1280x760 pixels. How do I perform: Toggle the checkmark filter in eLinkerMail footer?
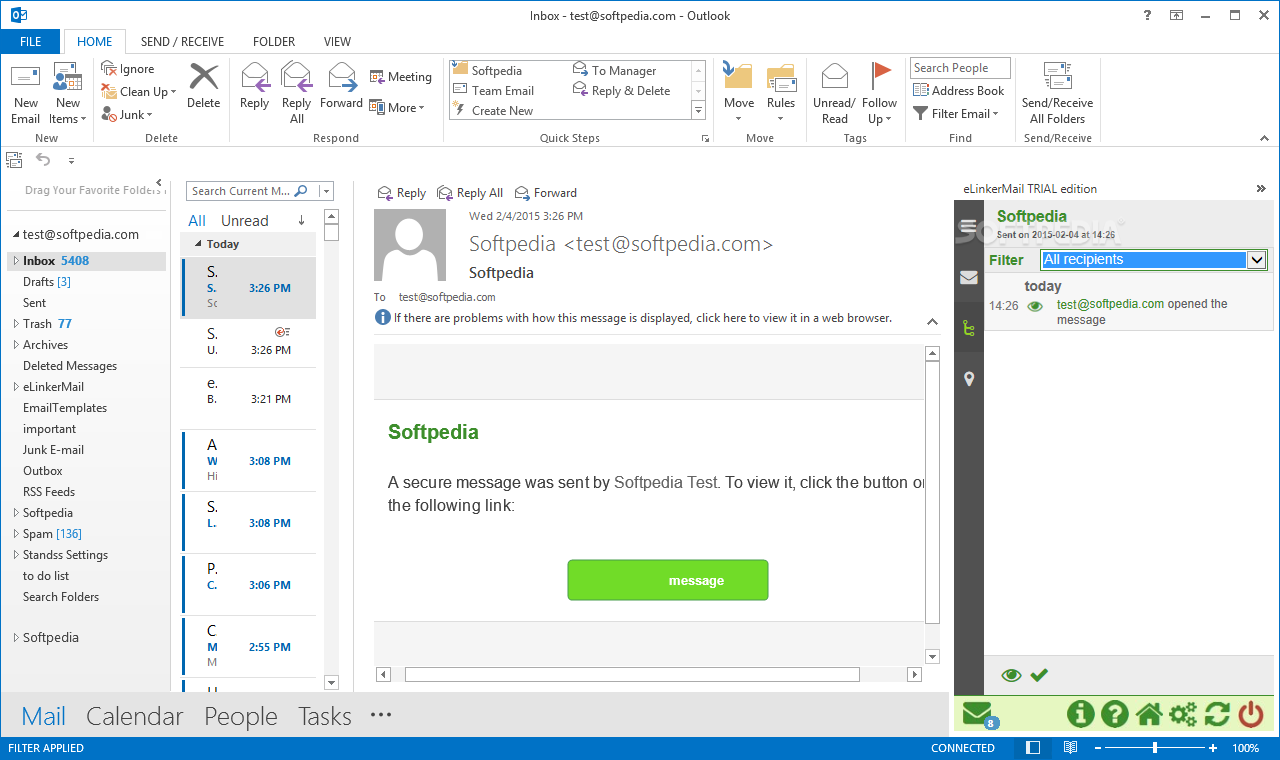(1039, 675)
